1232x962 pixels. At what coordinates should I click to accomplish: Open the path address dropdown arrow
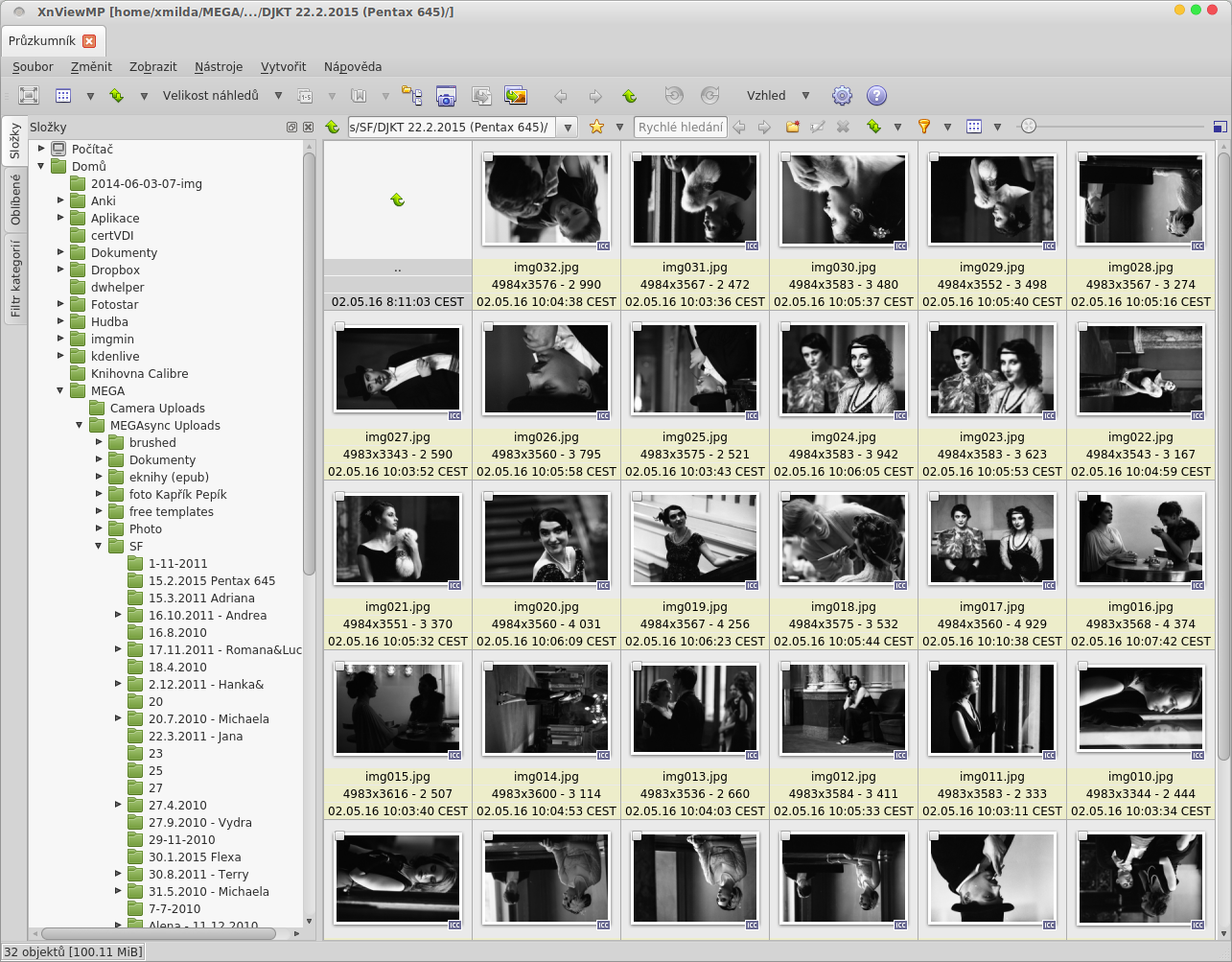tap(568, 128)
